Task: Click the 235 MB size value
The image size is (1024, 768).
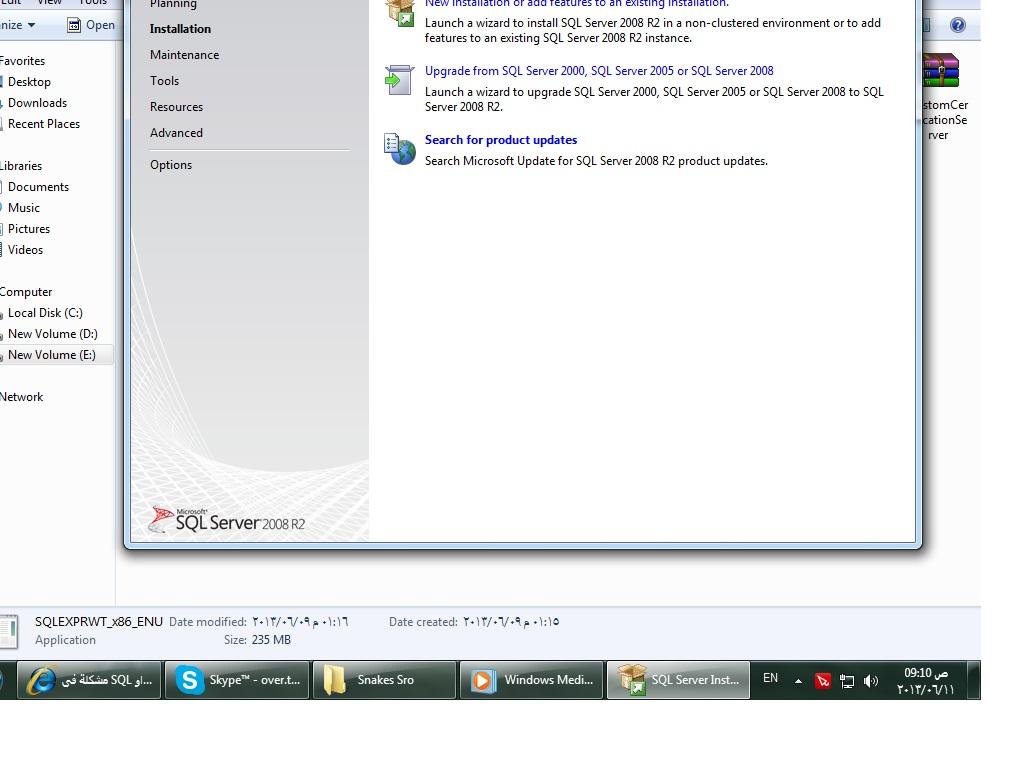Action: click(271, 640)
